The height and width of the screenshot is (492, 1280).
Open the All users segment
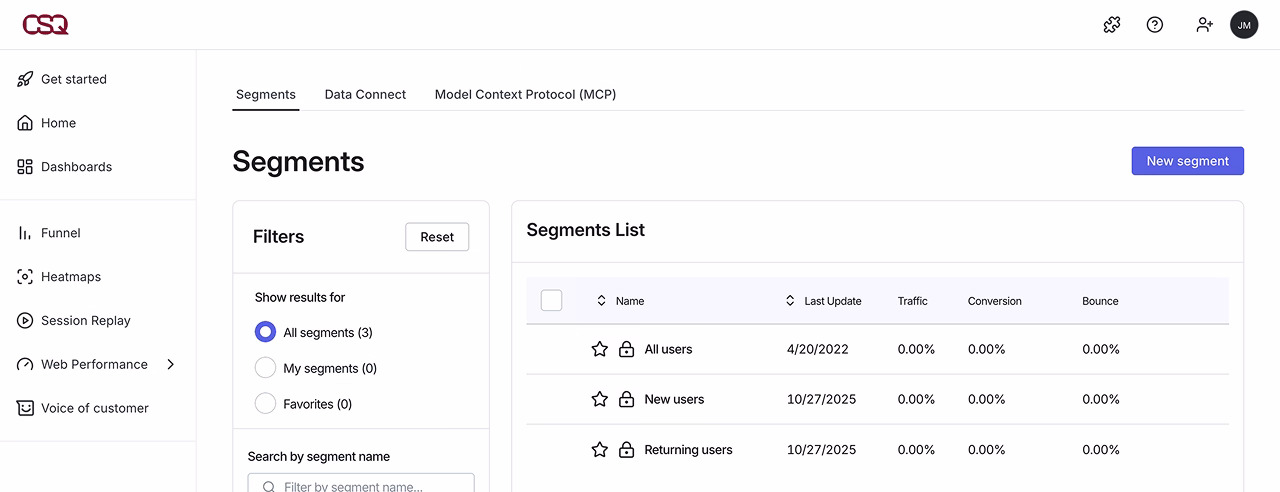point(668,349)
